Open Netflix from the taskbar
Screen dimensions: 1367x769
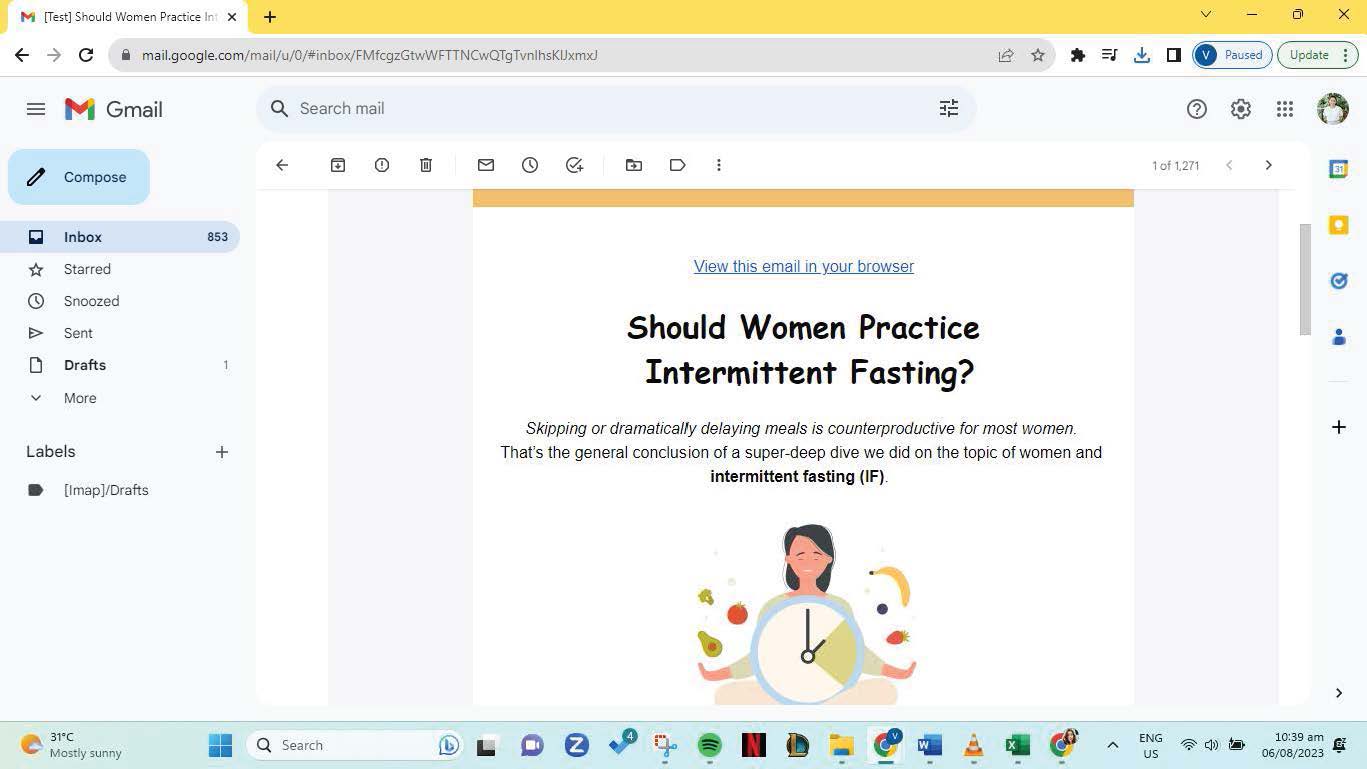pyautogui.click(x=753, y=745)
